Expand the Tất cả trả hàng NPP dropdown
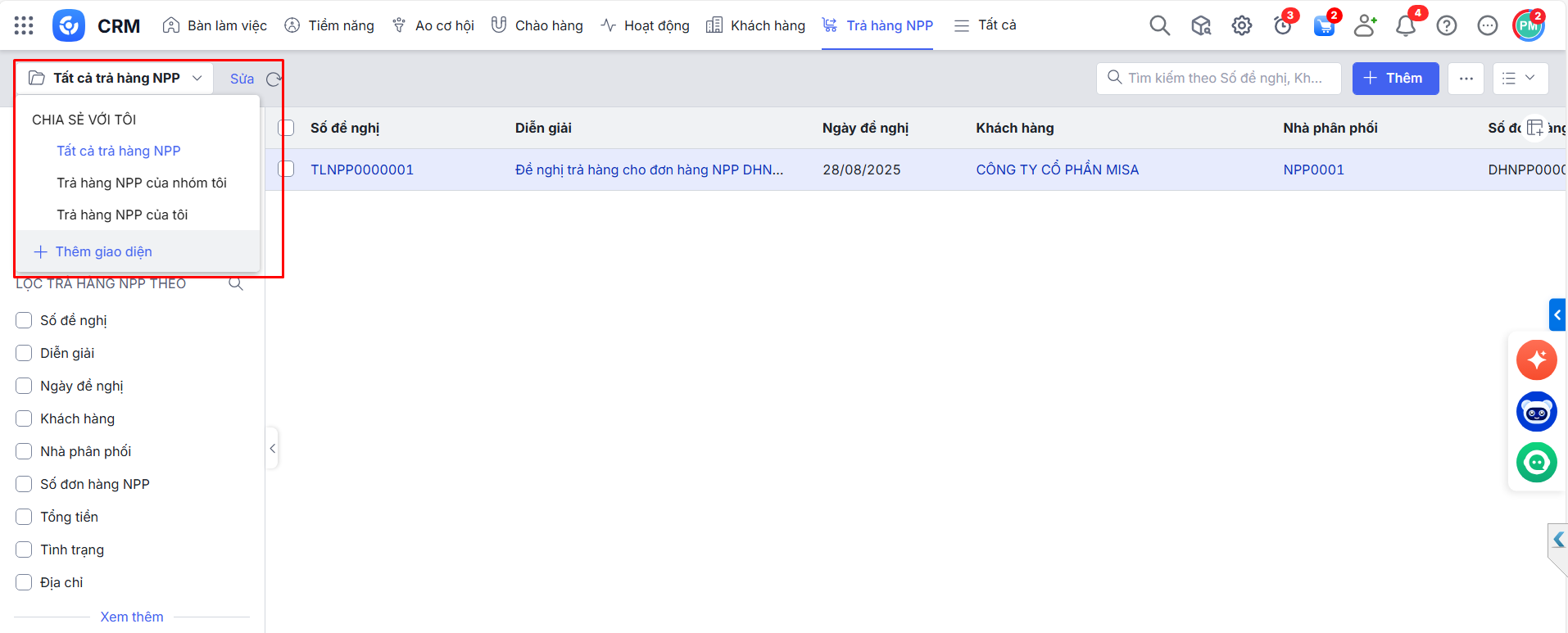Viewport: 1568px width, 633px height. point(116,78)
